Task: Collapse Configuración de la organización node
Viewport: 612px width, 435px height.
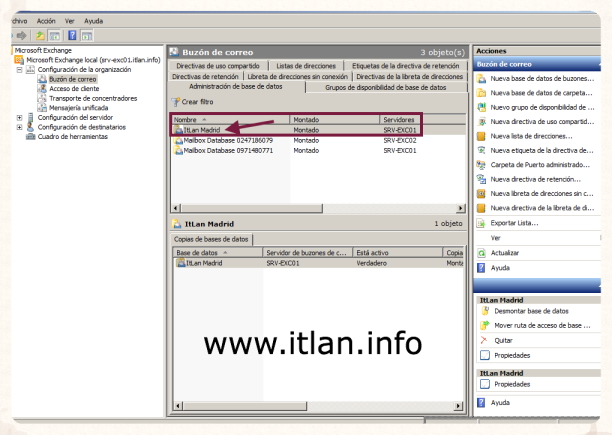Action: tap(19, 69)
